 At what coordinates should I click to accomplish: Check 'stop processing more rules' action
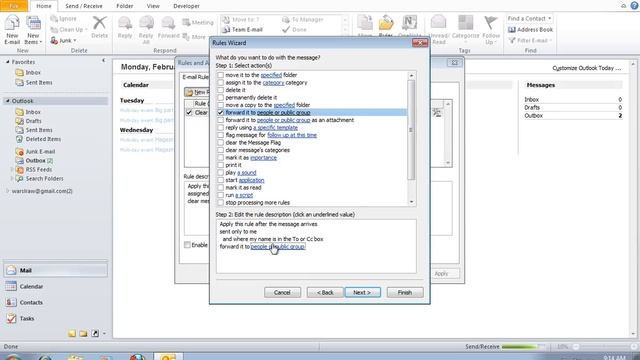click(x=220, y=202)
